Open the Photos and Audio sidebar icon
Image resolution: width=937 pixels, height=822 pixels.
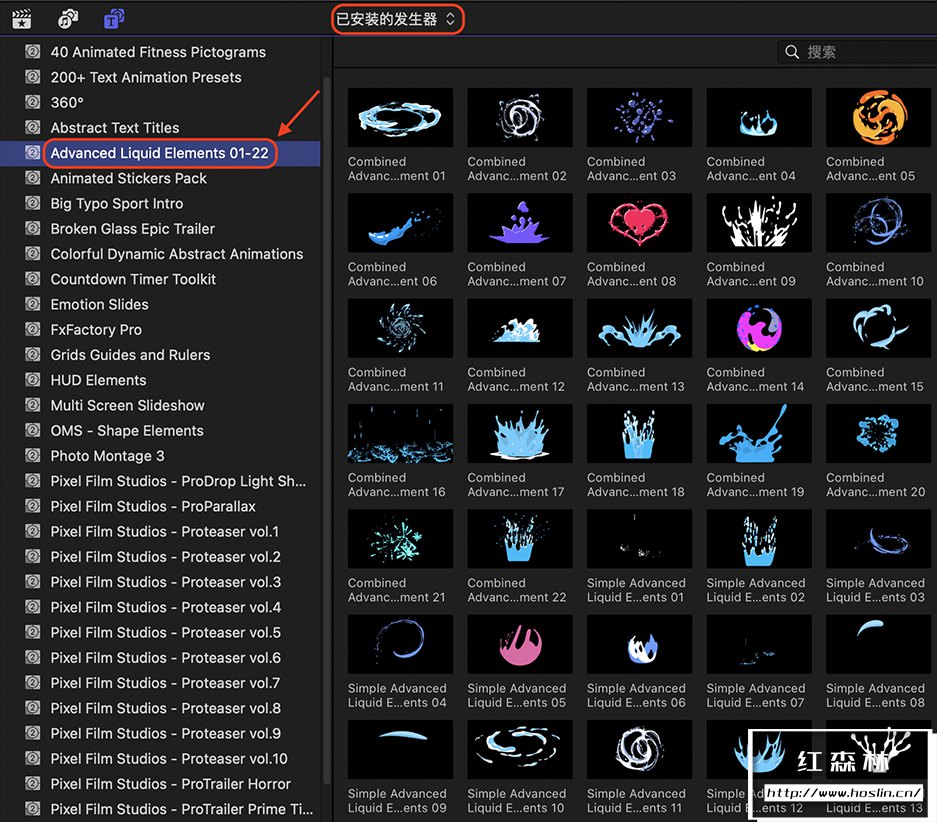(68, 19)
